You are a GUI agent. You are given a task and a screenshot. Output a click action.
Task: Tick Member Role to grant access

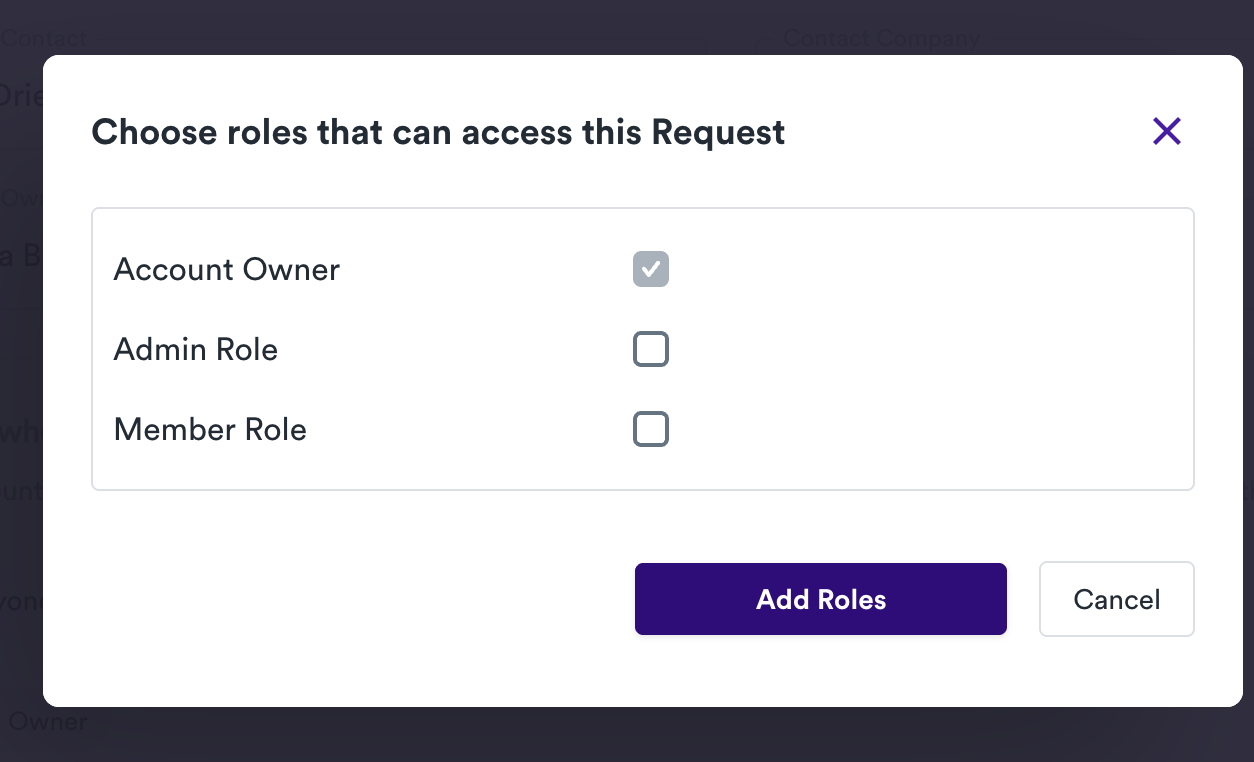651,429
